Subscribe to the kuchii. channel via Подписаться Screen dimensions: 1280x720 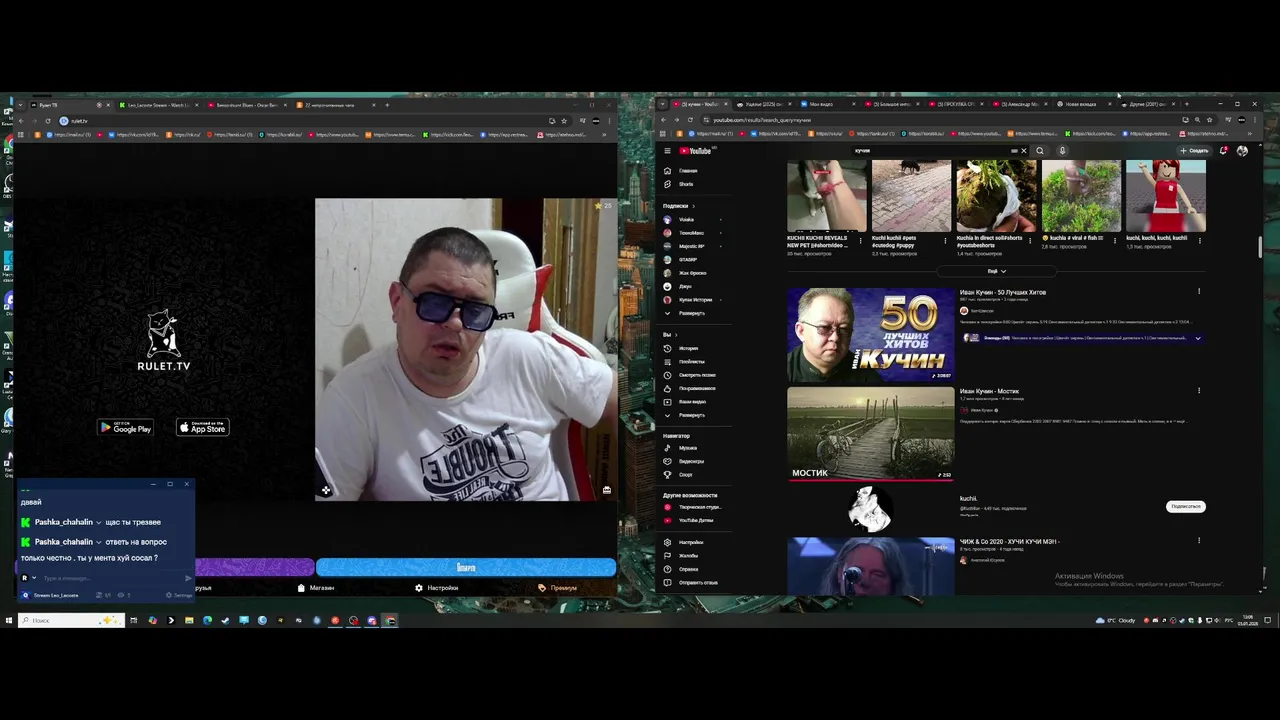pos(1185,506)
